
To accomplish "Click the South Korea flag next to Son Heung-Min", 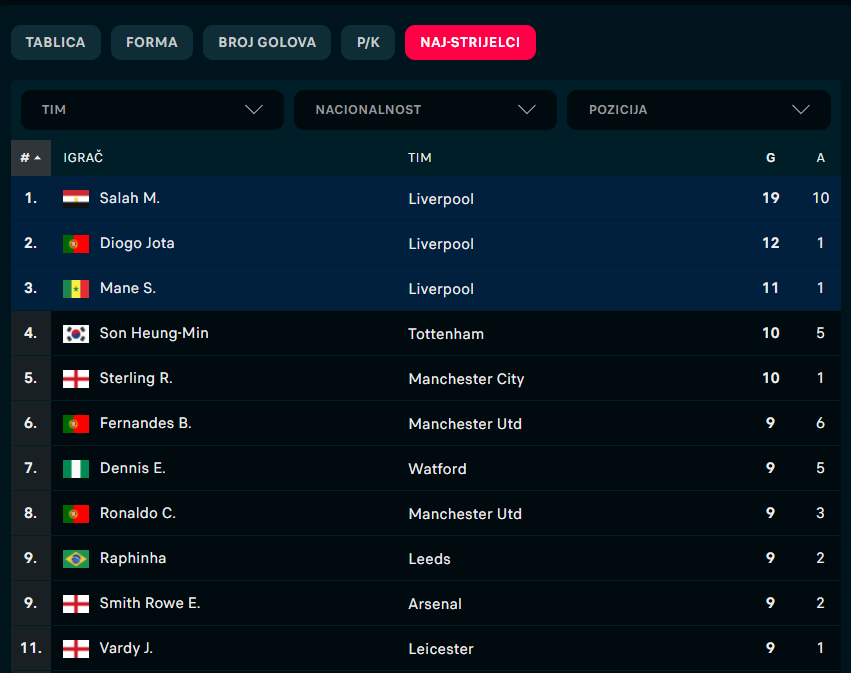I will (x=76, y=334).
